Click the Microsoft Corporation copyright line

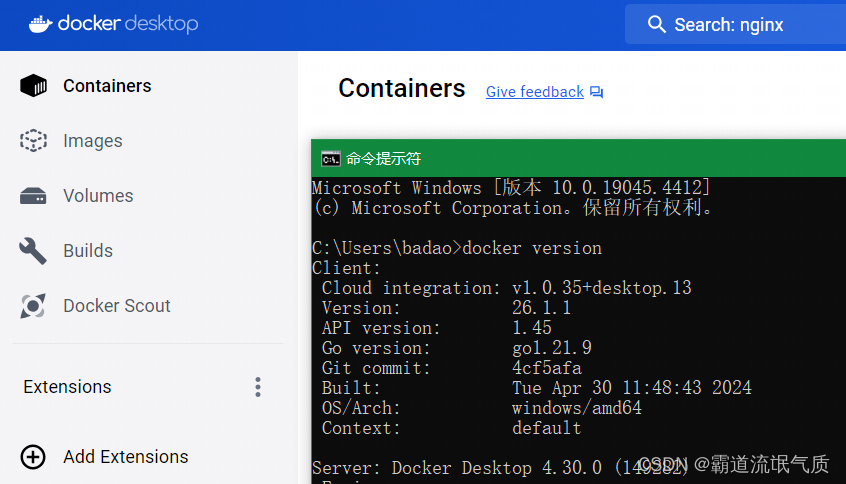513,208
